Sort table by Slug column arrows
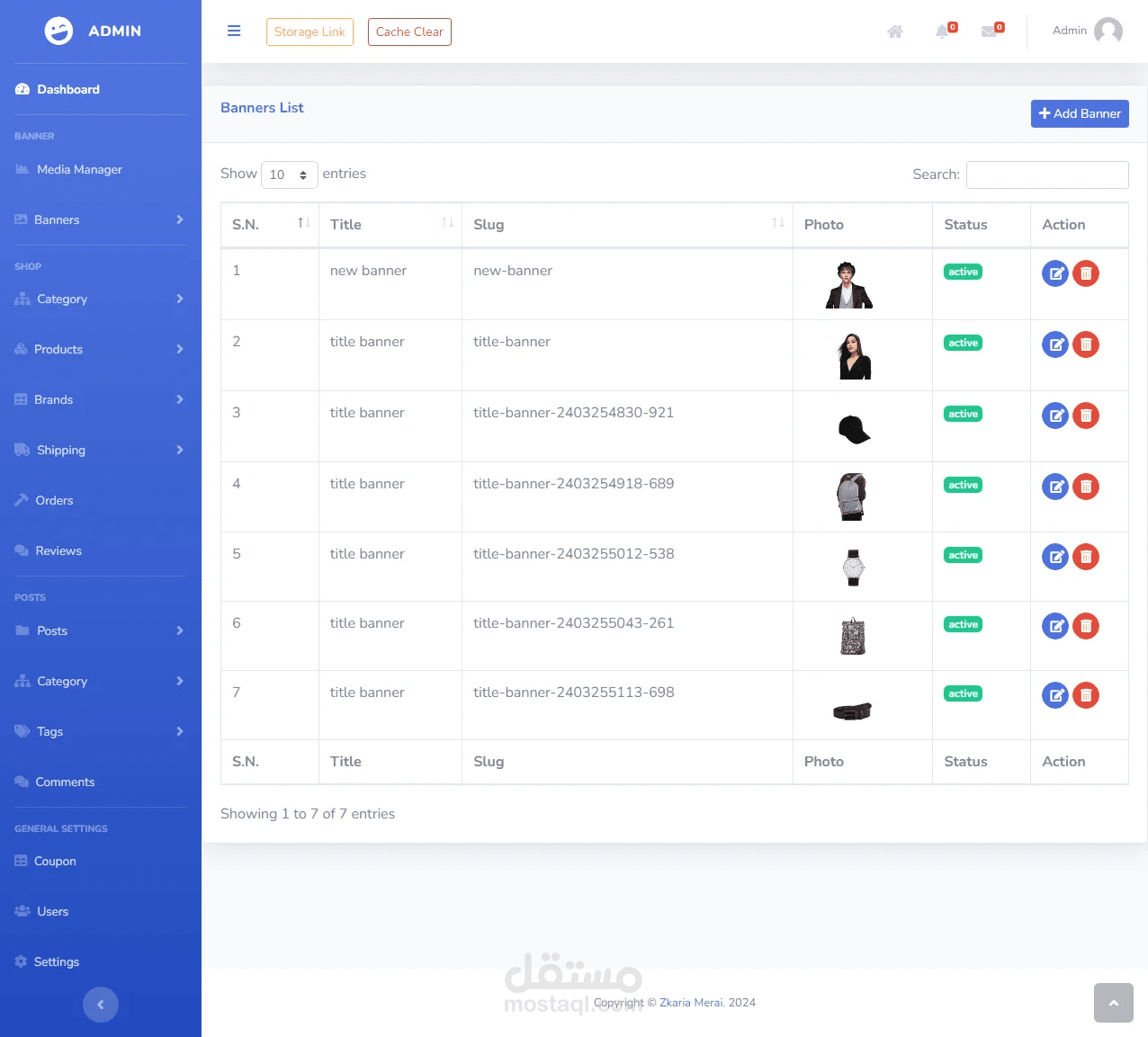This screenshot has width=1148, height=1037. tap(778, 223)
